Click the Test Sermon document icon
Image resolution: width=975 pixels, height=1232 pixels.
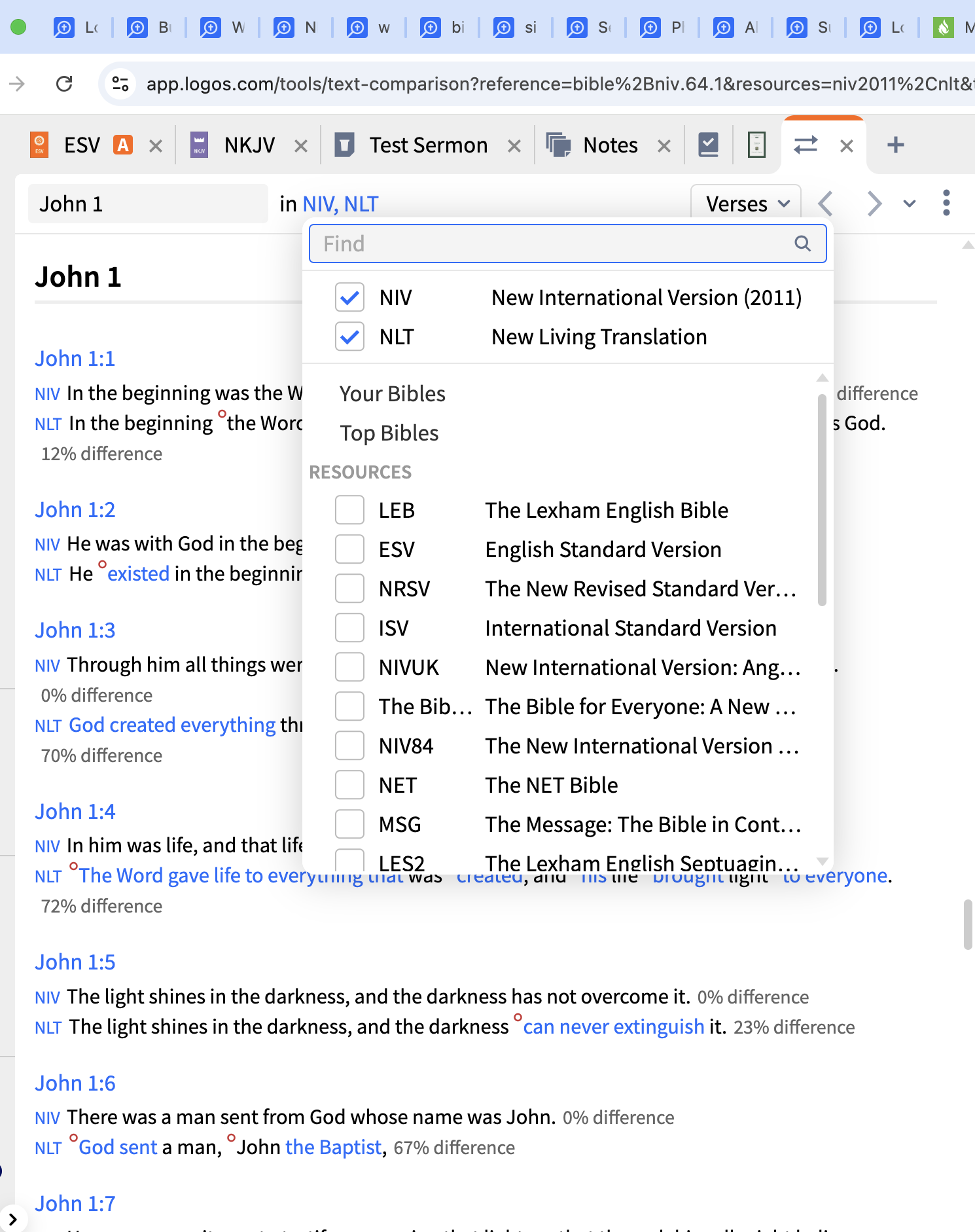pos(344,145)
